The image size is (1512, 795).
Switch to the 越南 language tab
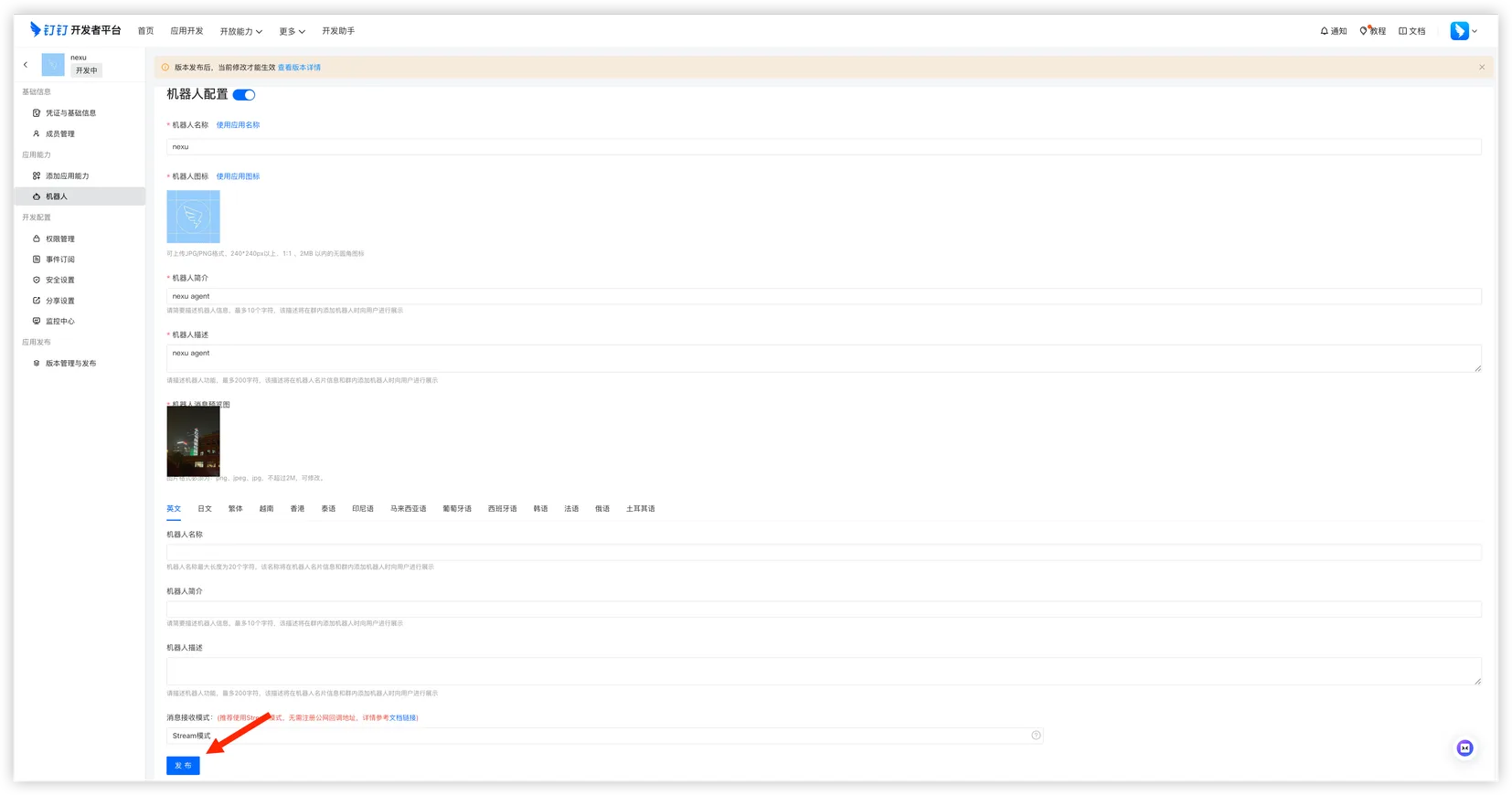click(266, 509)
